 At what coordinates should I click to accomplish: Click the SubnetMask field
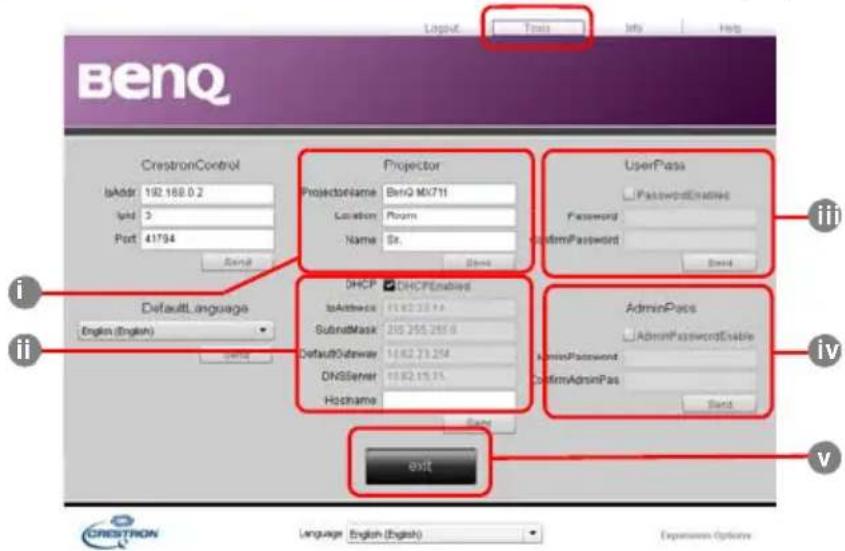pos(449,330)
